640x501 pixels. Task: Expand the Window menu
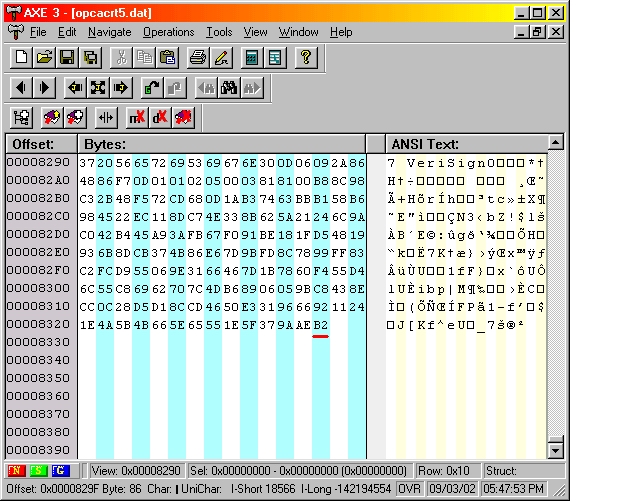[x=298, y=32]
